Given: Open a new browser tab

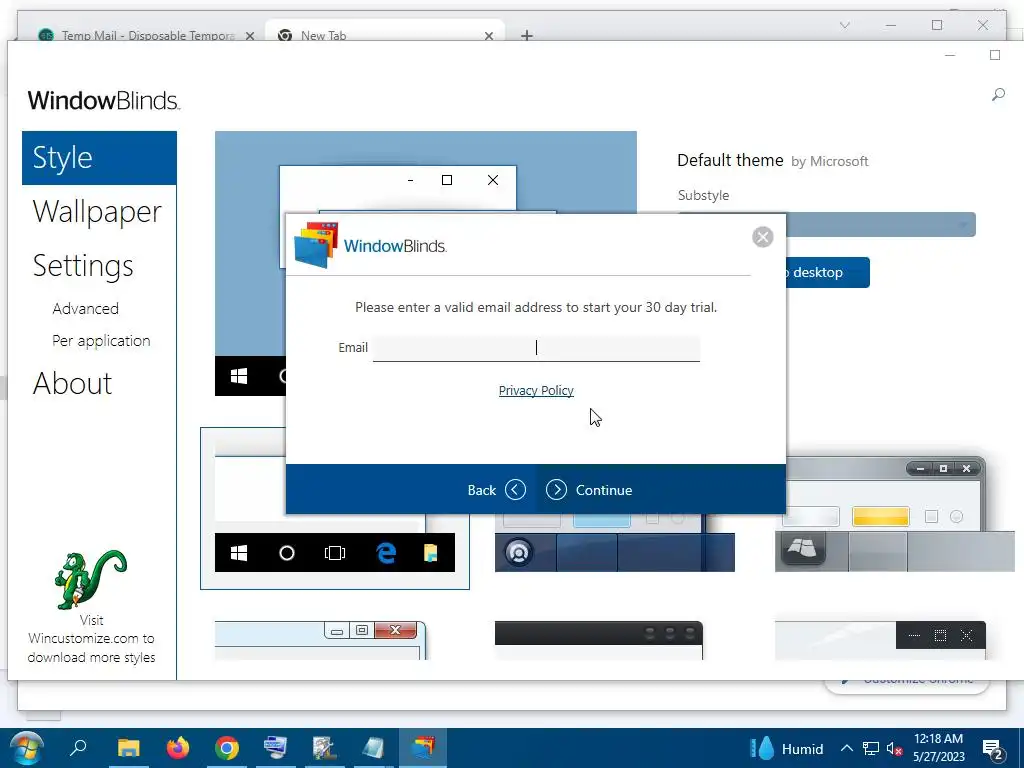Looking at the screenshot, I should click(527, 35).
